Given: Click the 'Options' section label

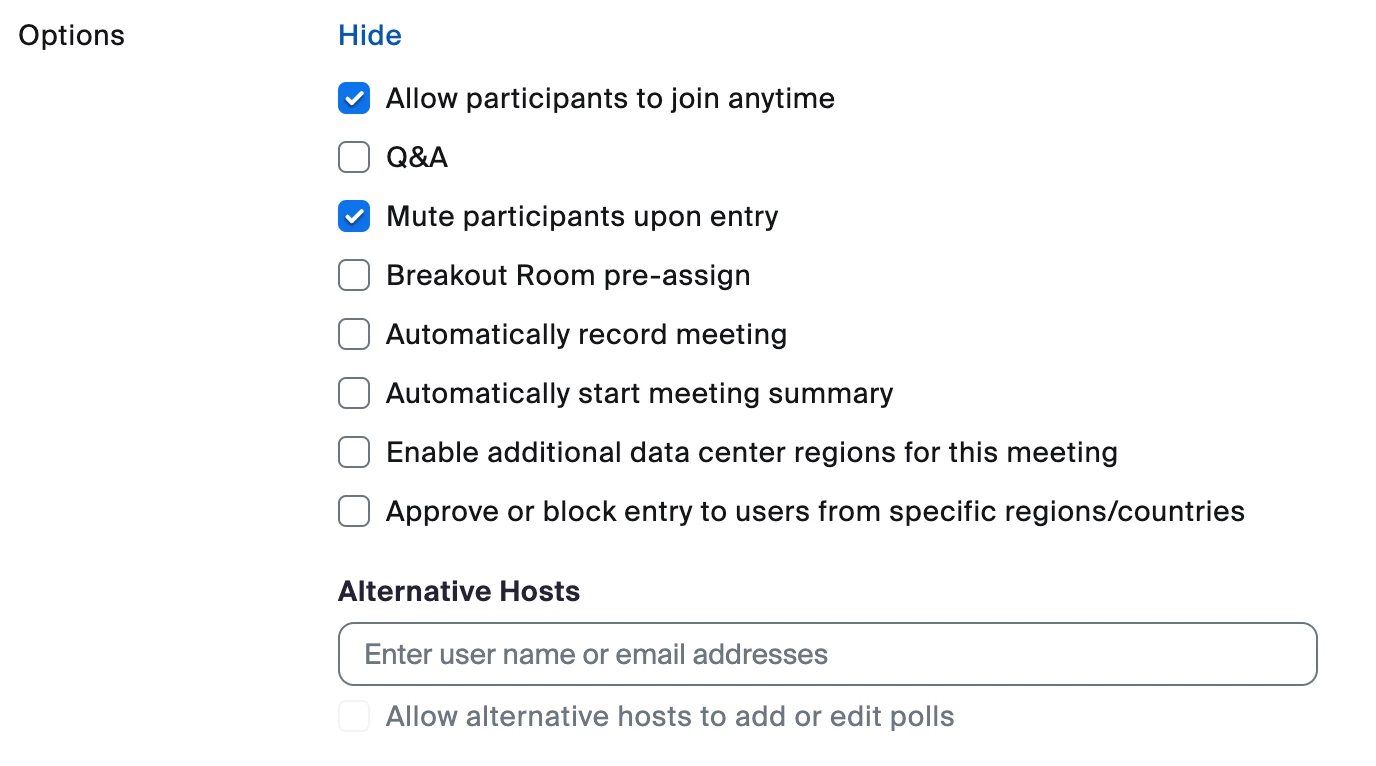Looking at the screenshot, I should 72,36.
